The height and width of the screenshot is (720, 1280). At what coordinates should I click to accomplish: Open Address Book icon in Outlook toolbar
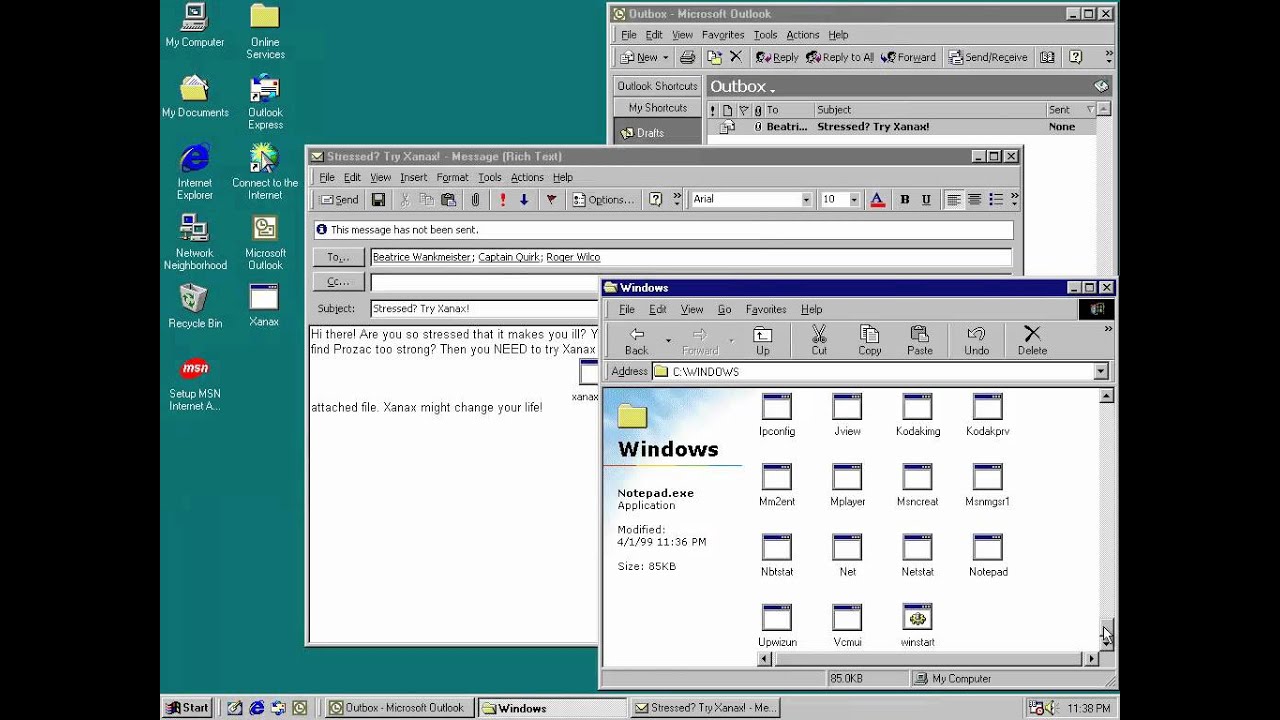pyautogui.click(x=1047, y=57)
